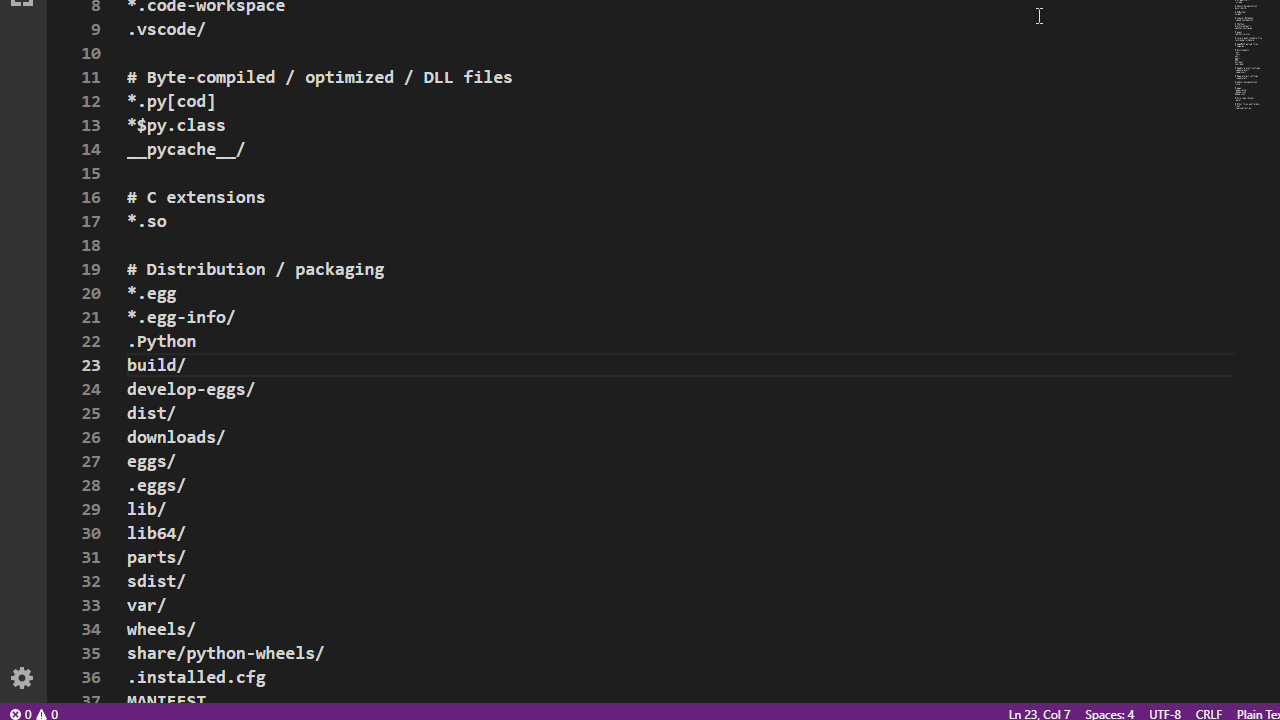Open encoding selection from status bar
Screen dimensions: 1280x720
pyautogui.click(x=1165, y=714)
